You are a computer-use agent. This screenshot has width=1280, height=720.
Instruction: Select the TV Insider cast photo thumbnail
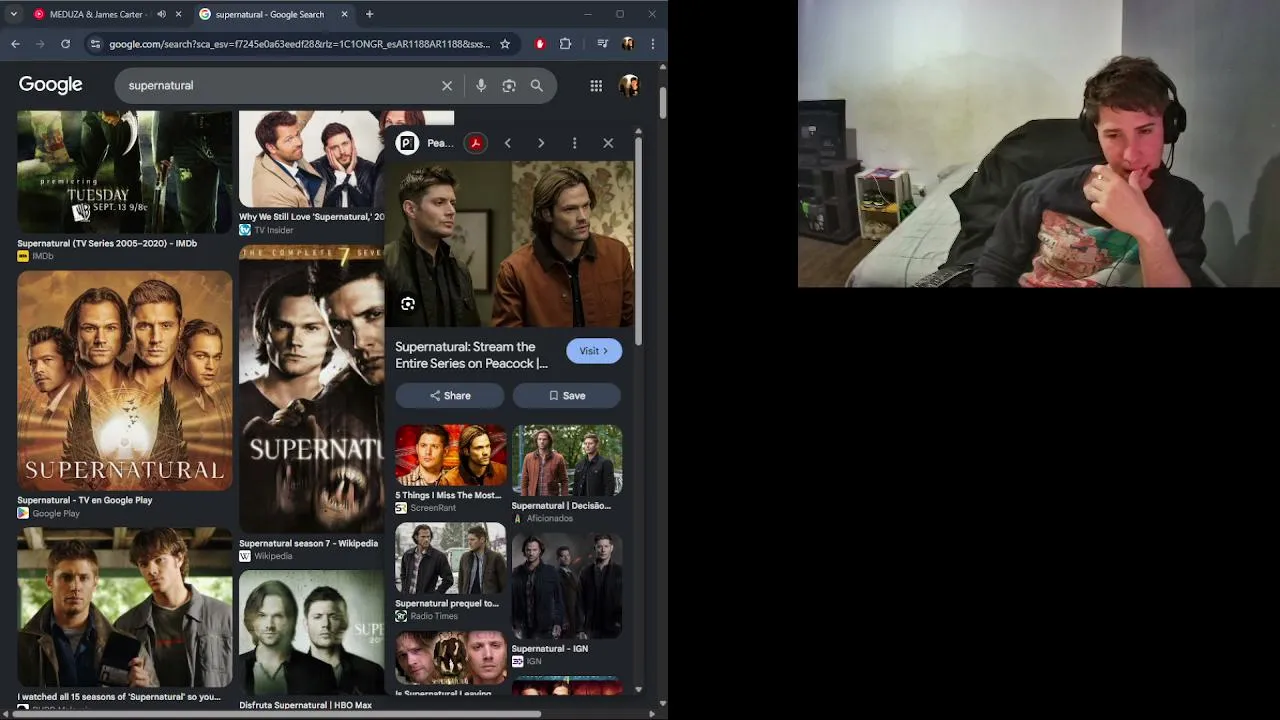coord(312,159)
